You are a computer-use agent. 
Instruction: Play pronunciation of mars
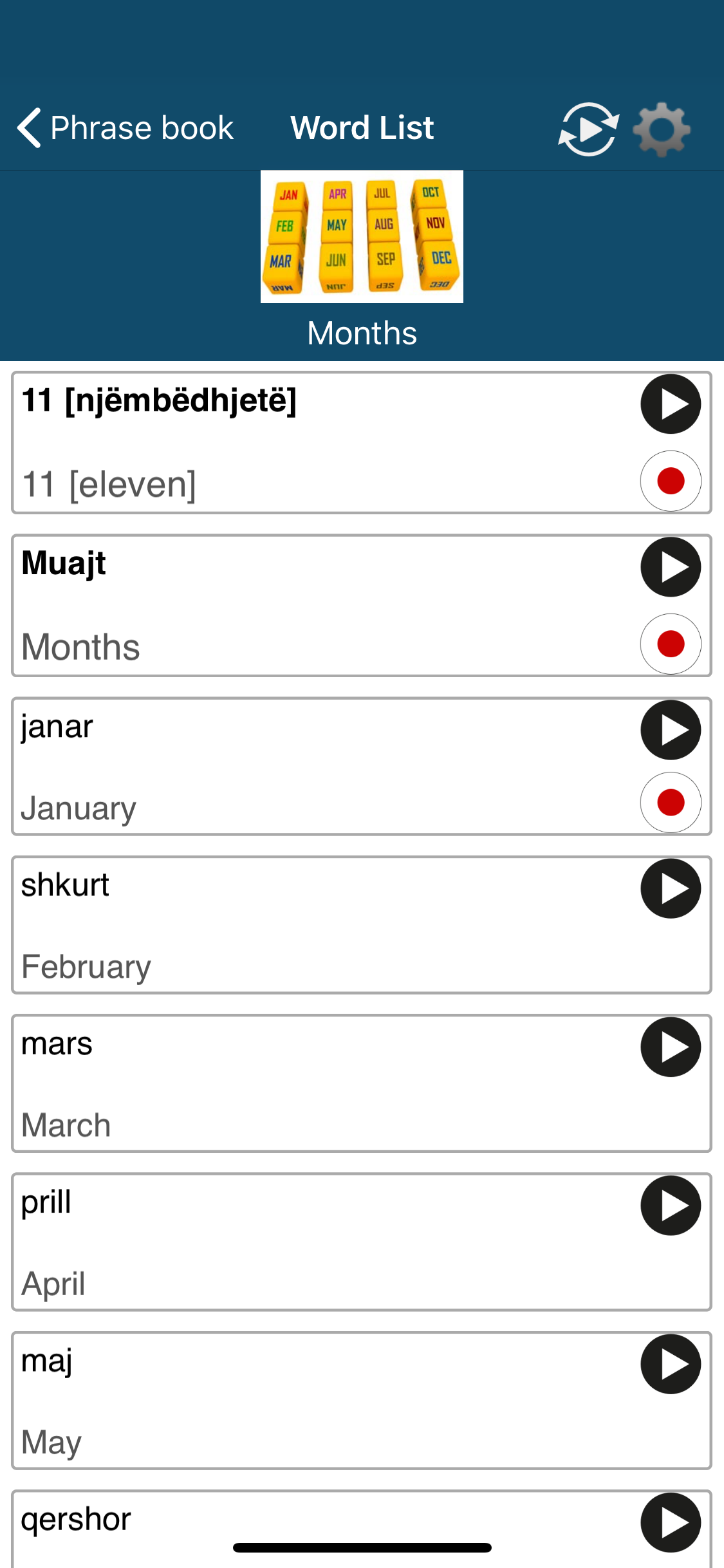tap(671, 1047)
